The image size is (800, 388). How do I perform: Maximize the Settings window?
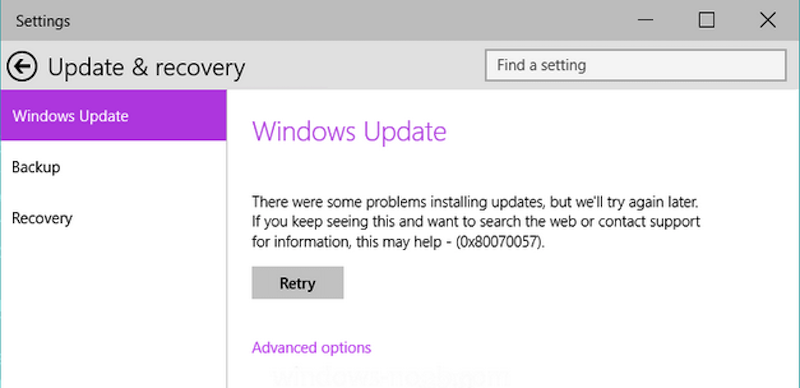707,20
